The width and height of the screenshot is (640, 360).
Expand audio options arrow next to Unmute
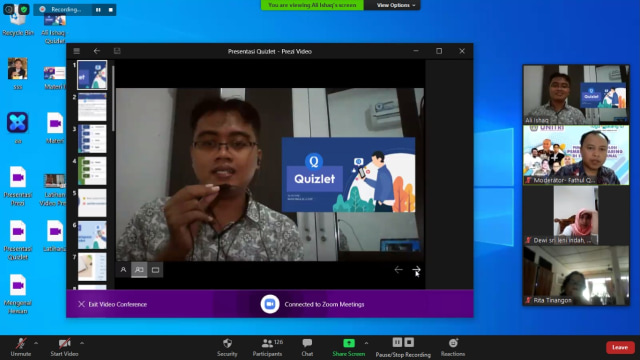(x=36, y=343)
